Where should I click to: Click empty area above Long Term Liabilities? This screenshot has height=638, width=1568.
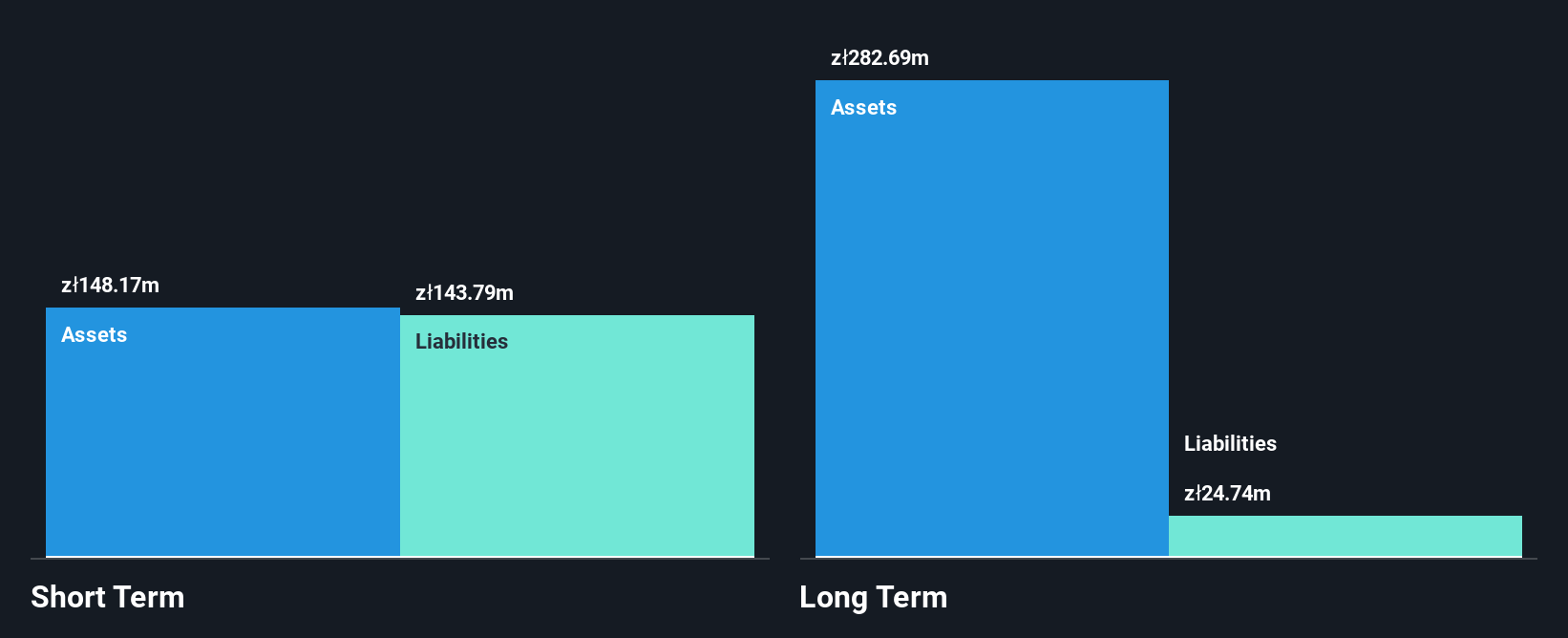pos(1346,239)
